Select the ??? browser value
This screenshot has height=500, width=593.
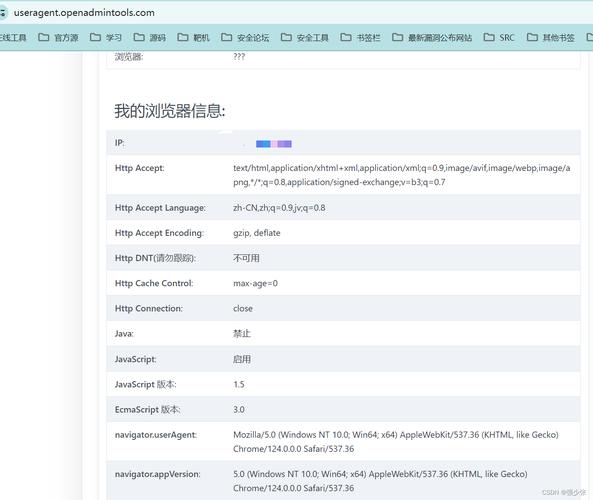(x=239, y=57)
